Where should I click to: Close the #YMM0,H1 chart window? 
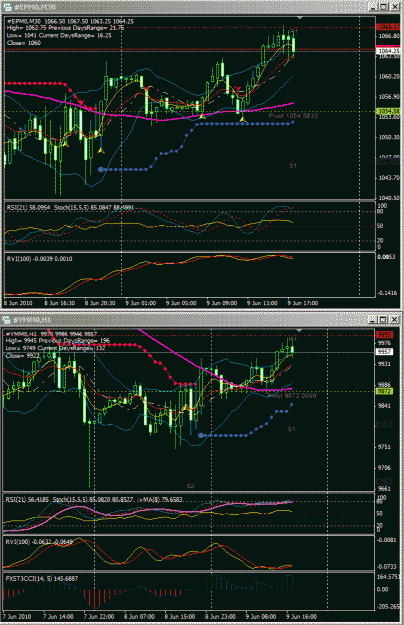[394, 320]
